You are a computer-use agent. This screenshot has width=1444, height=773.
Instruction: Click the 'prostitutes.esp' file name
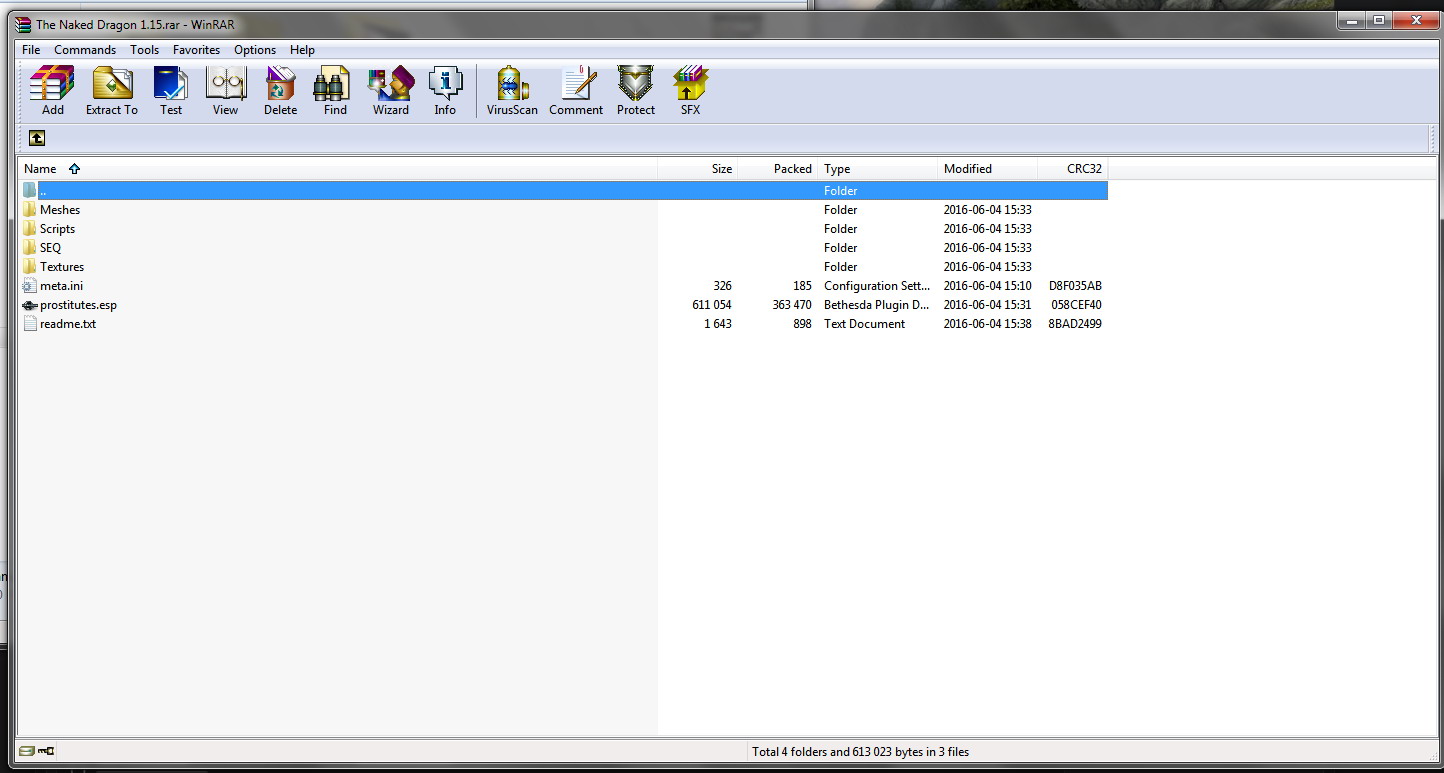(x=79, y=305)
